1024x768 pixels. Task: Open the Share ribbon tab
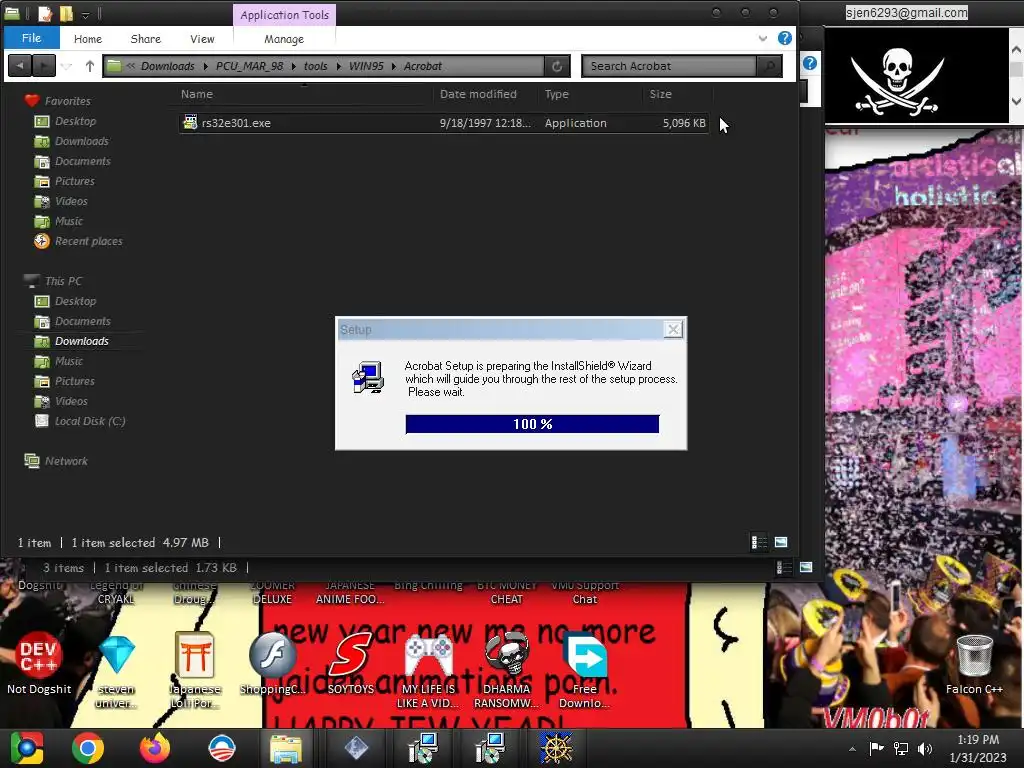click(146, 39)
